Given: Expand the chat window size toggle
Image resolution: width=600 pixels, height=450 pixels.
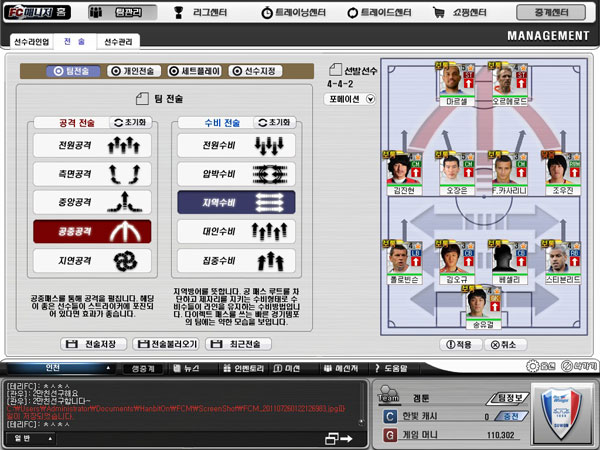Looking at the screenshot, I should point(339,438).
